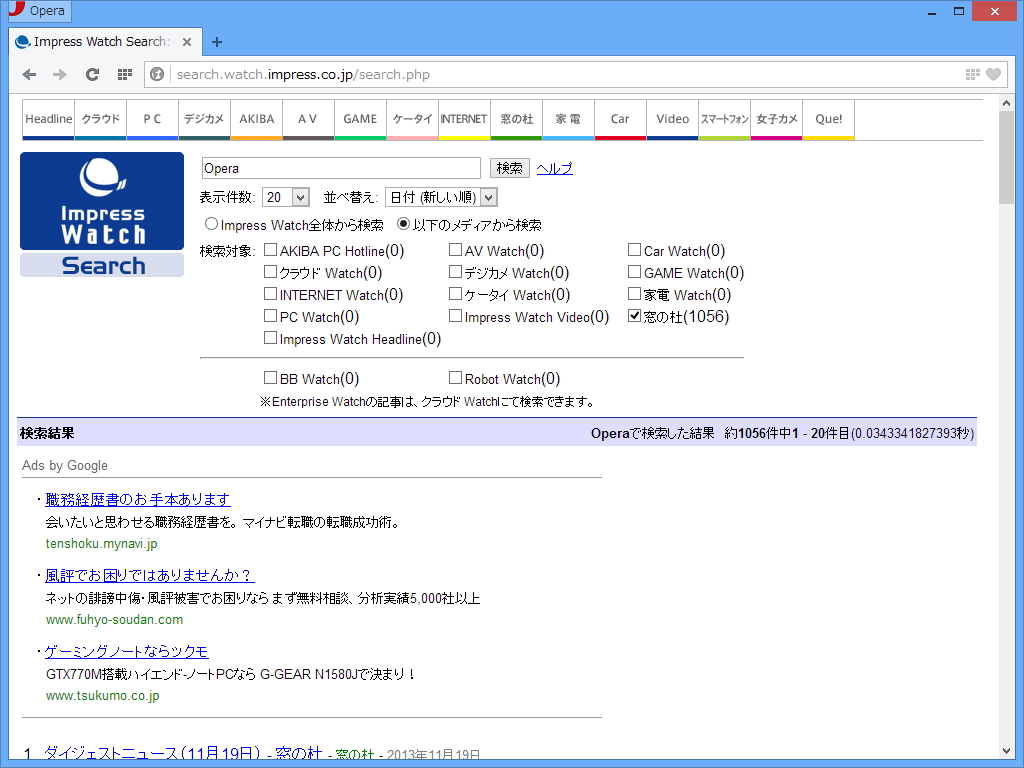This screenshot has height=768, width=1024.
Task: Open Speed Dial via the grid icon
Action: 124,74
